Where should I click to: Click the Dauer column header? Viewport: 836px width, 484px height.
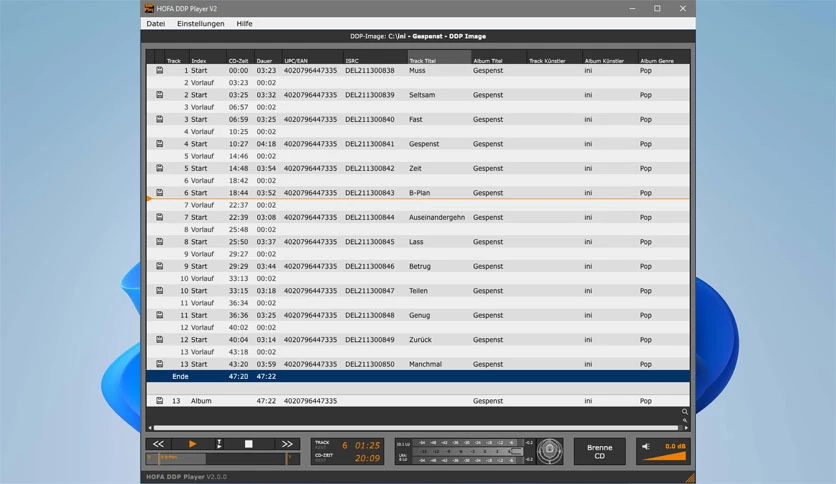[268, 58]
